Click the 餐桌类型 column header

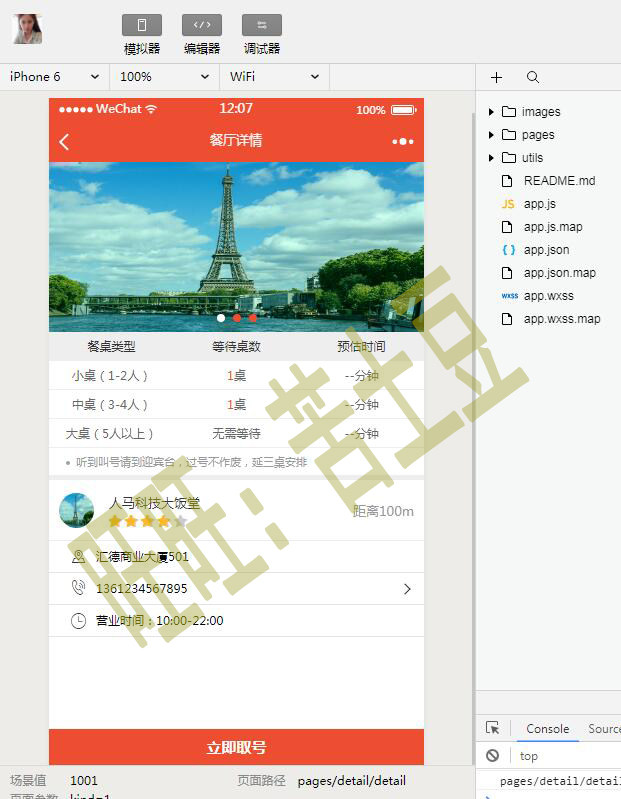[112, 347]
